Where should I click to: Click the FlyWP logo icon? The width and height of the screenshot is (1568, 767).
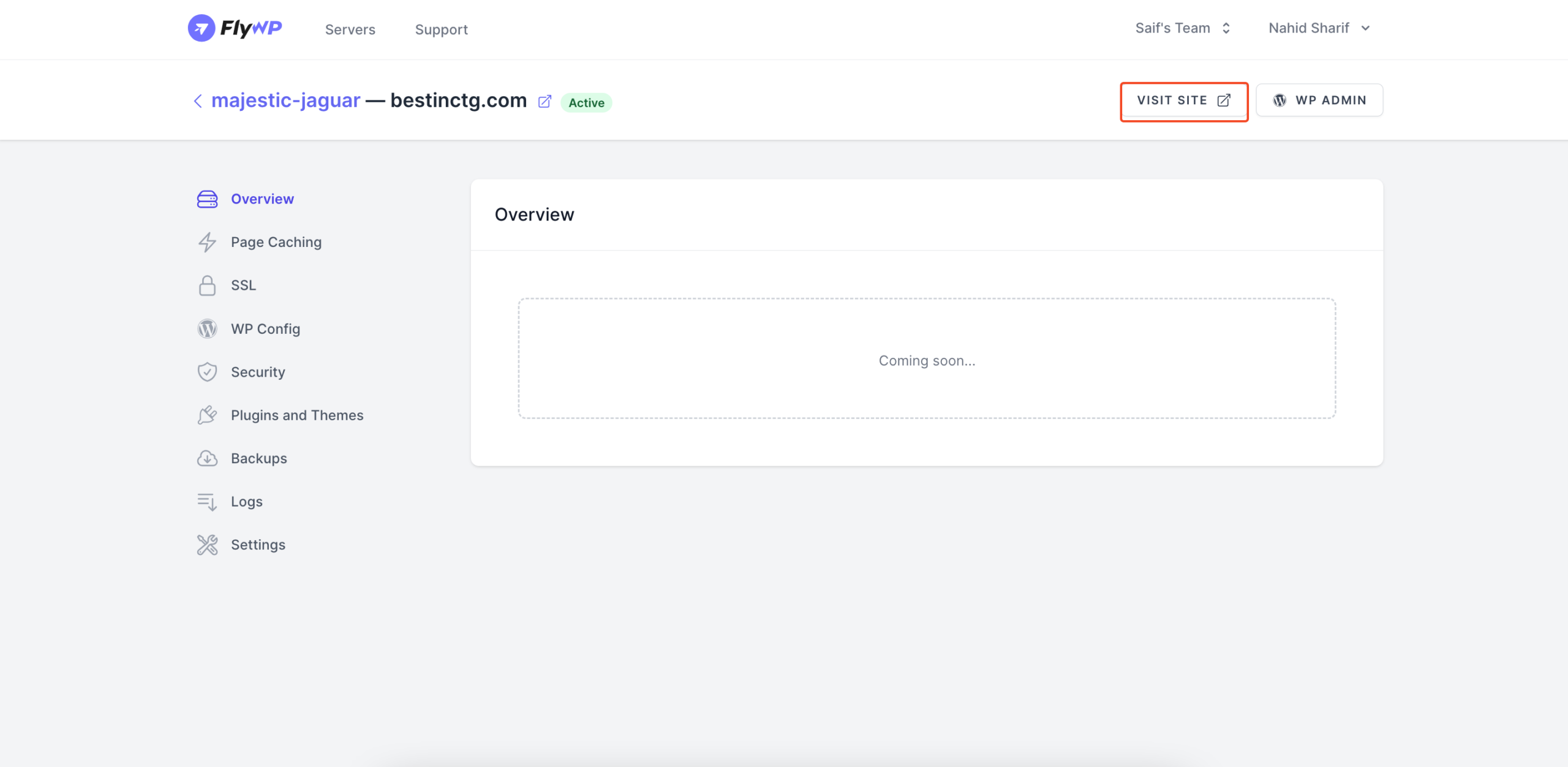coord(202,28)
